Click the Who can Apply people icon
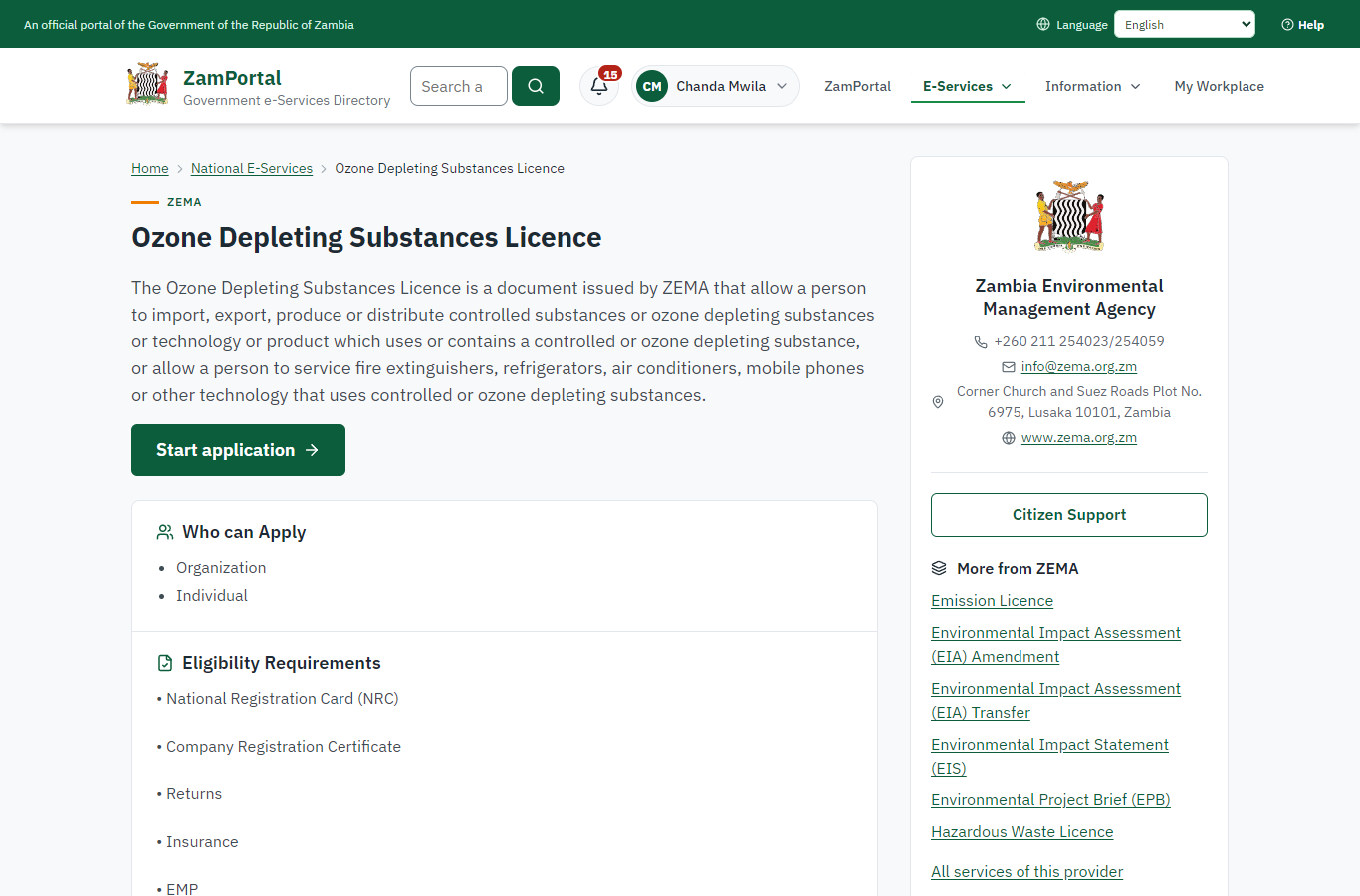This screenshot has width=1360, height=896. (x=165, y=532)
